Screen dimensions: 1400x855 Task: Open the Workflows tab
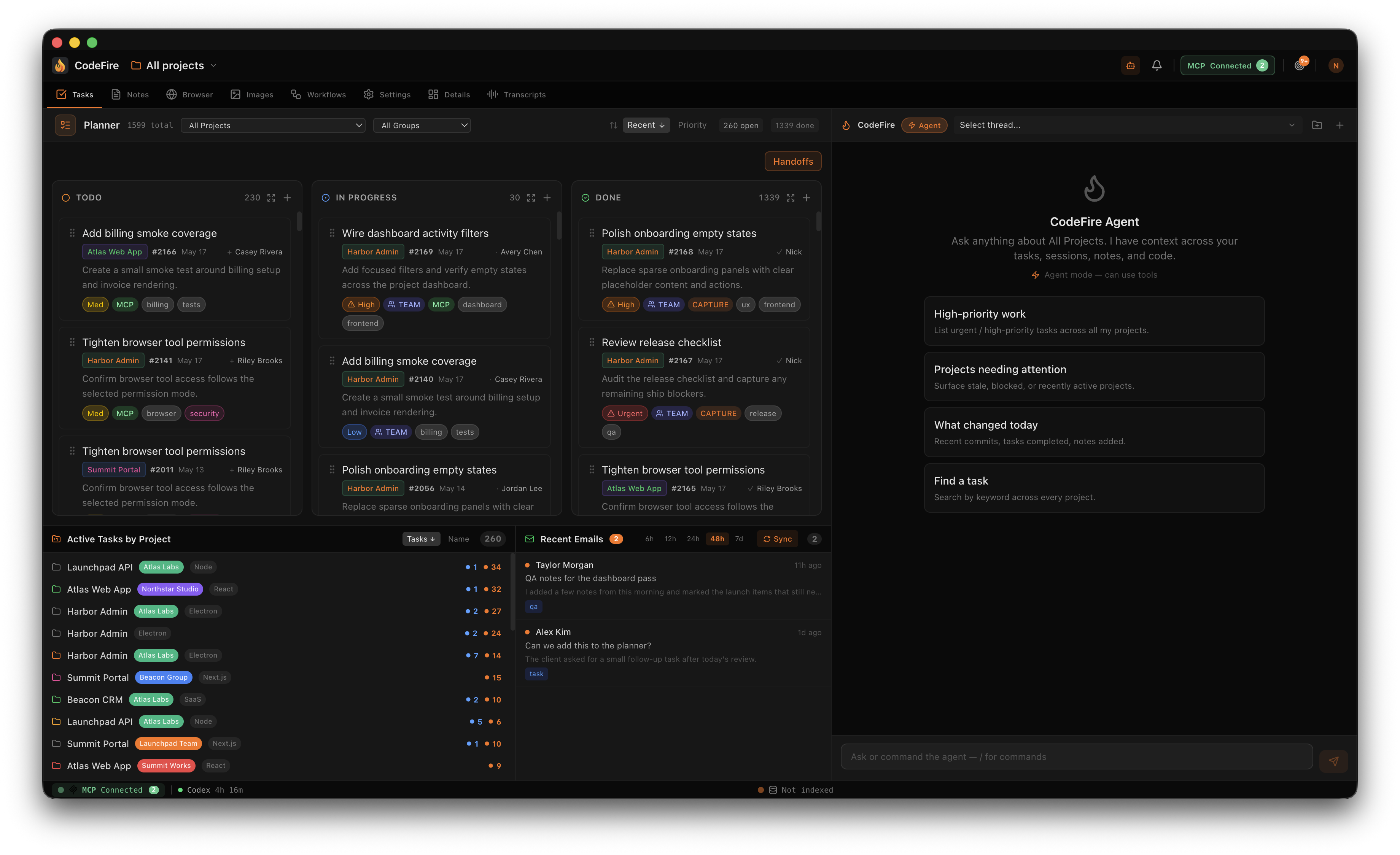319,94
